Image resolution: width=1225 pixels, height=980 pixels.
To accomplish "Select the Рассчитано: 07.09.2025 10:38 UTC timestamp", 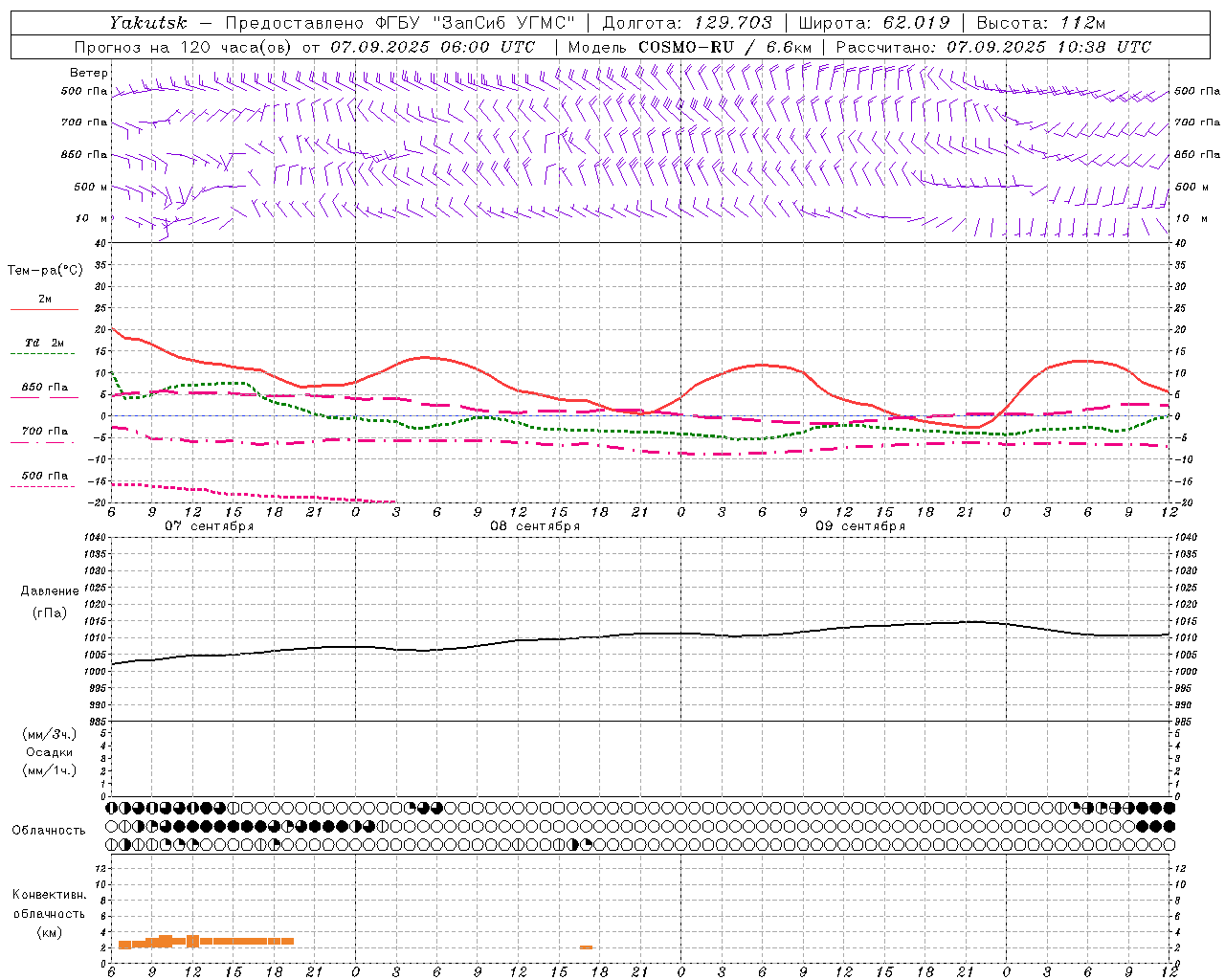I will (x=993, y=47).
